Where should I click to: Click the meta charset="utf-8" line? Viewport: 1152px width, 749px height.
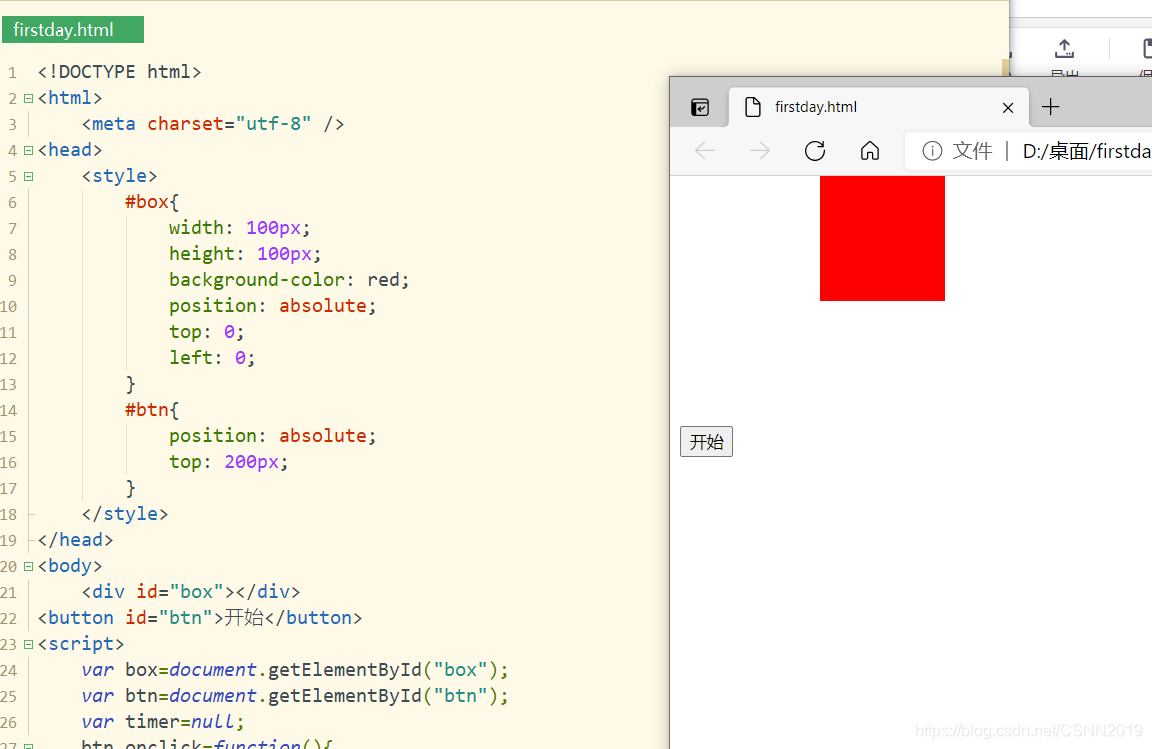(x=213, y=124)
